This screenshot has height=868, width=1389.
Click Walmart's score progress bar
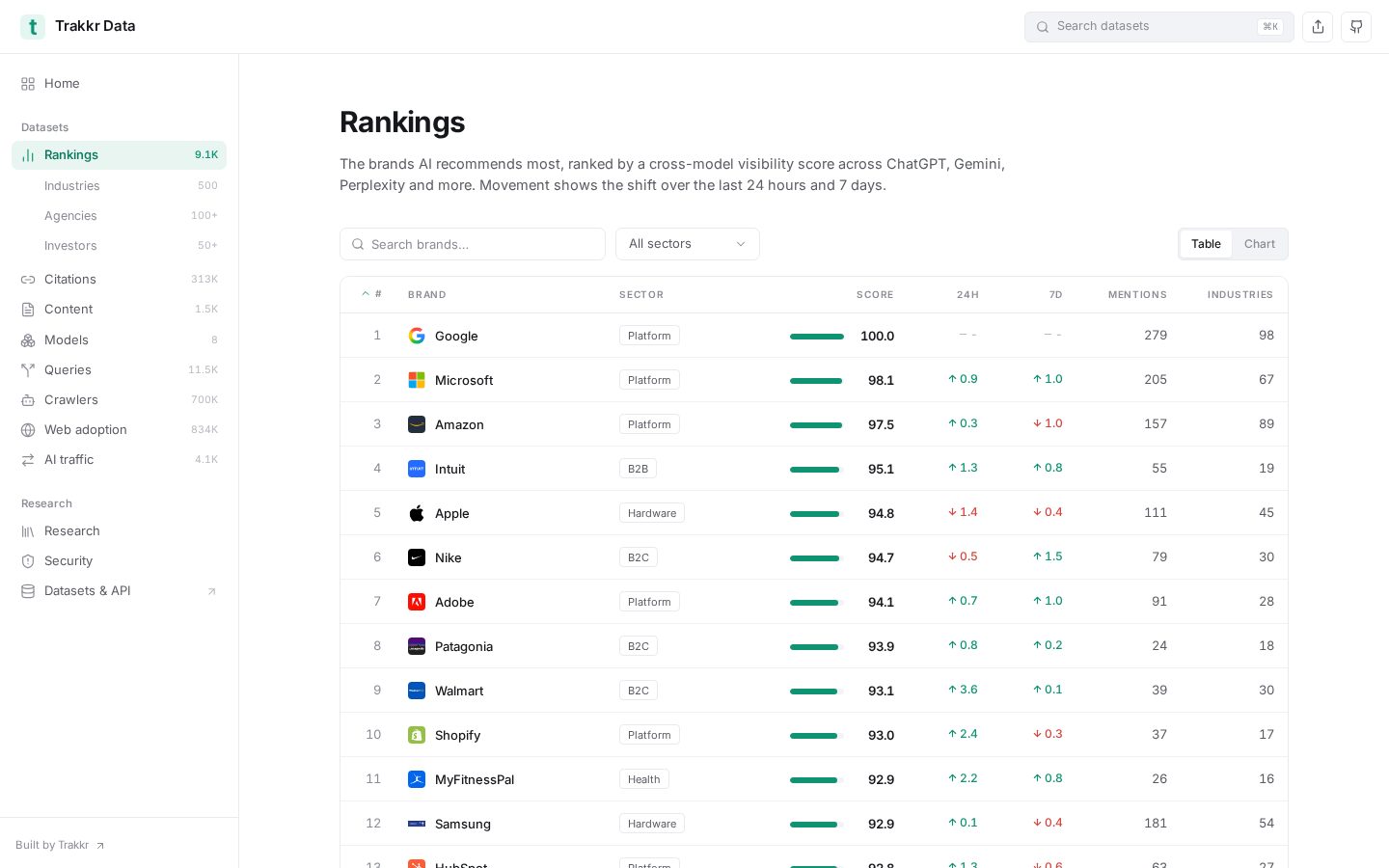pyautogui.click(x=817, y=692)
